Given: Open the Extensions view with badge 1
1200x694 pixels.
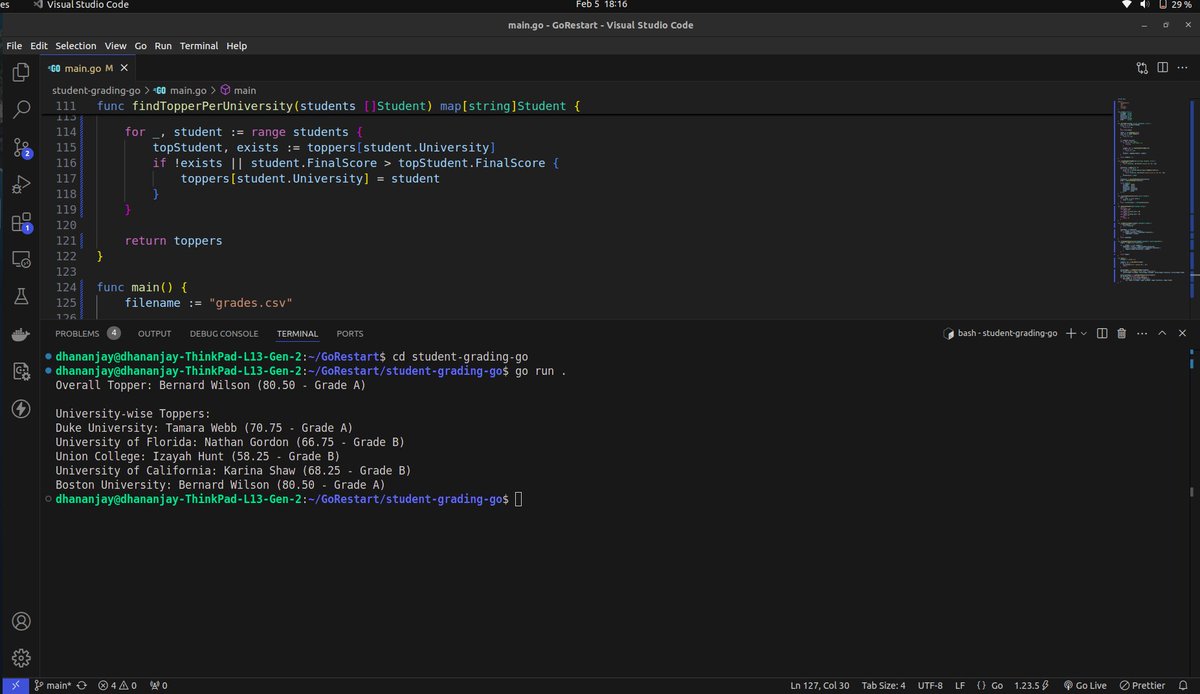Looking at the screenshot, I should pos(21,222).
